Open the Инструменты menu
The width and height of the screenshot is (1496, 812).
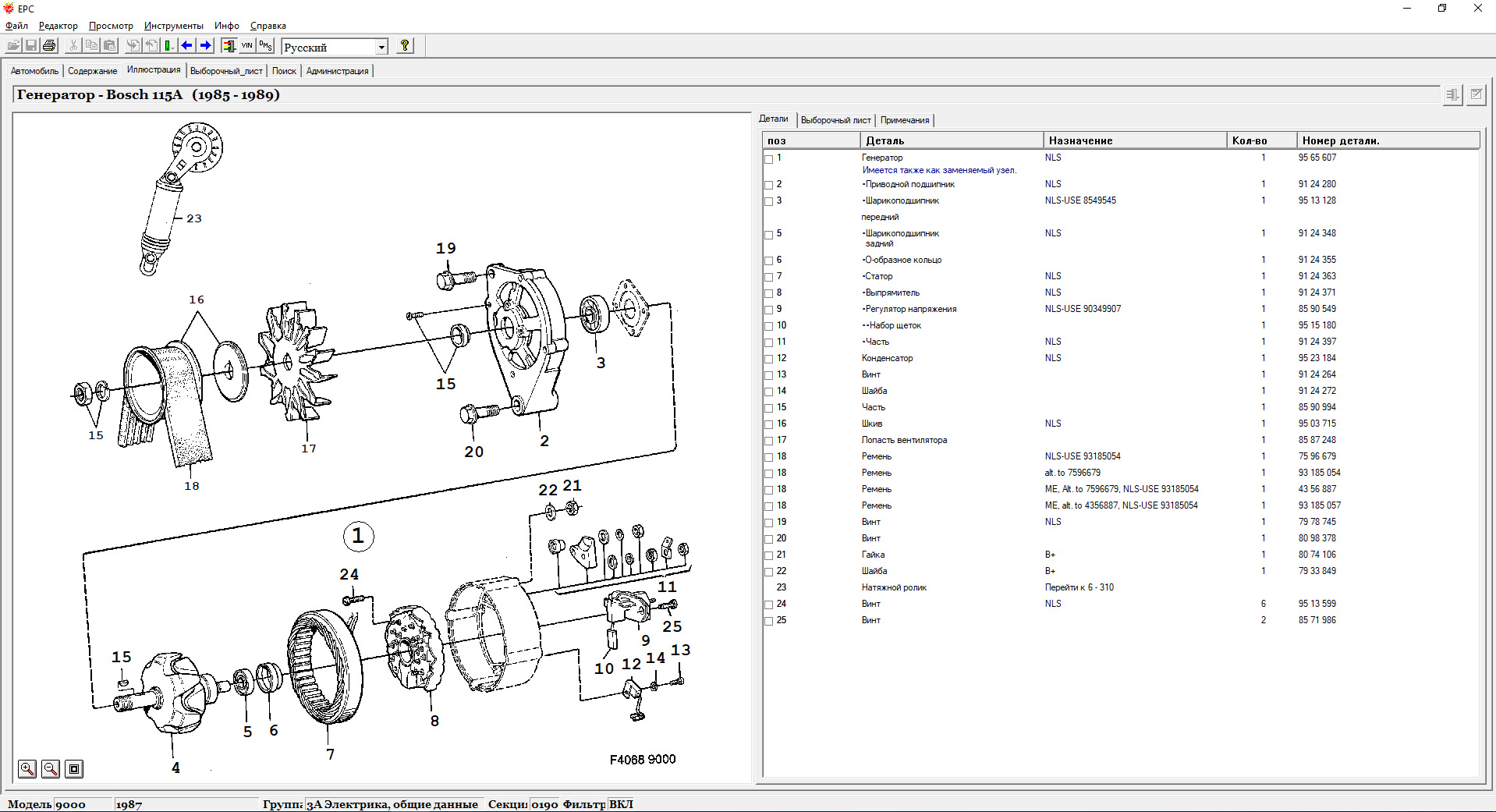174,26
